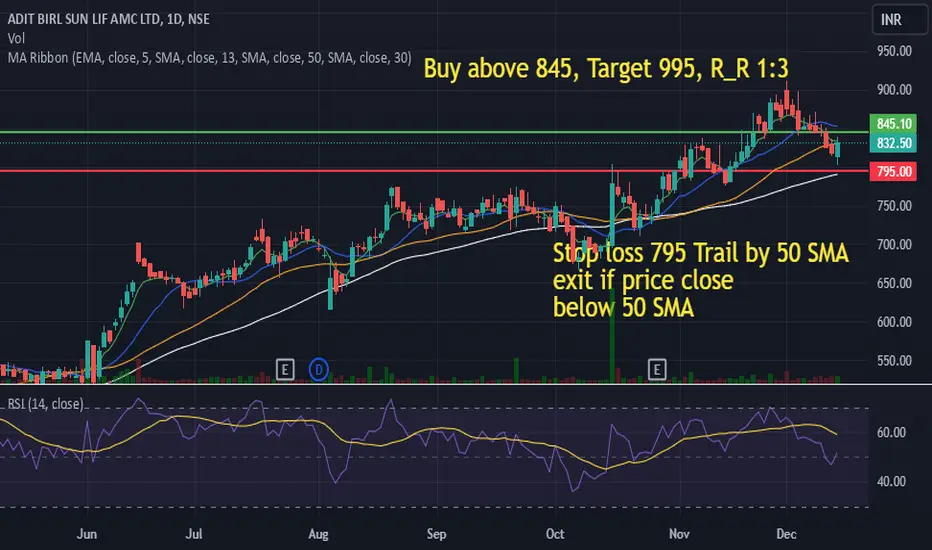Click the RSI (14, close) indicator label
932x550 pixels.
click(45, 404)
